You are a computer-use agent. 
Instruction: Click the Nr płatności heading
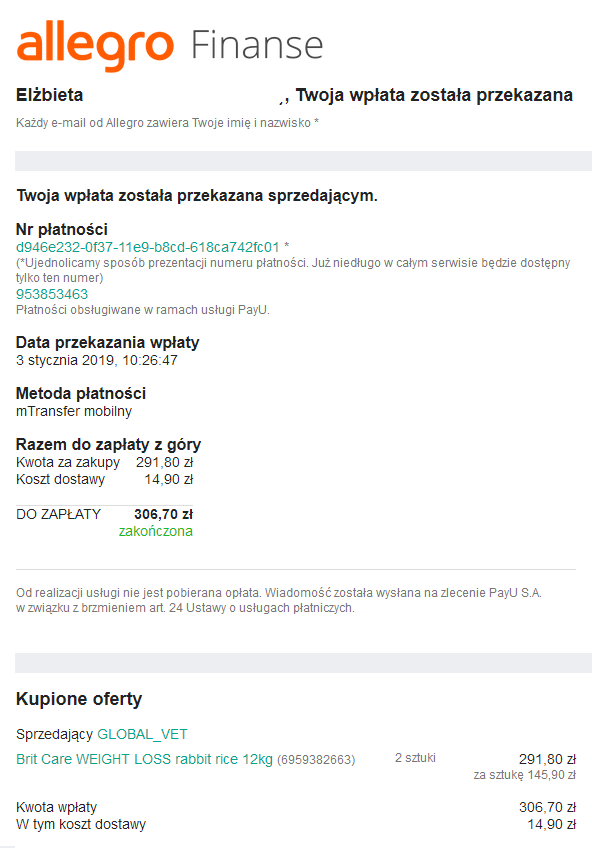(x=62, y=229)
